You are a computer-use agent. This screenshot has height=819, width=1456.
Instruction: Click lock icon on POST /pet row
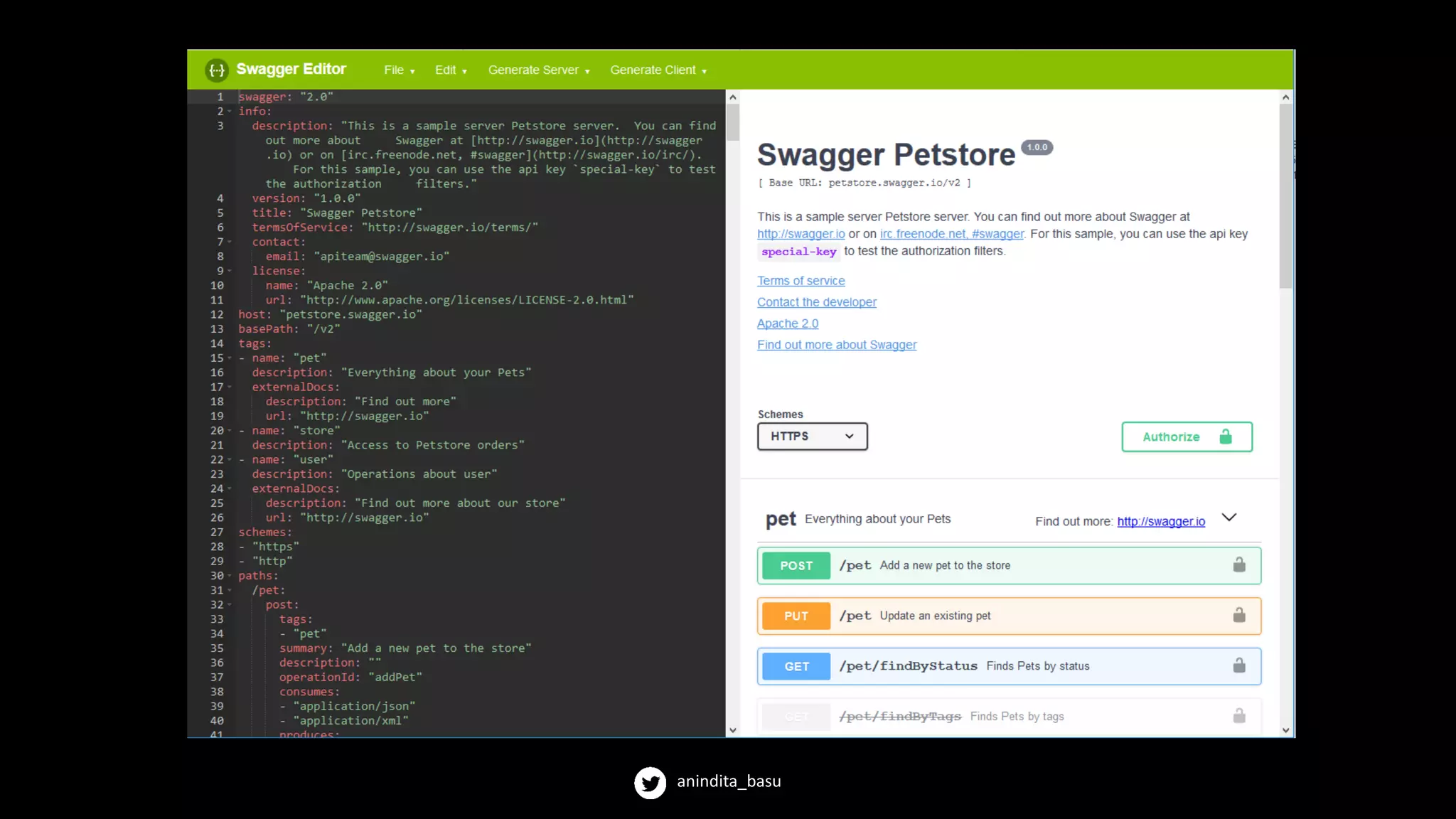pyautogui.click(x=1239, y=565)
